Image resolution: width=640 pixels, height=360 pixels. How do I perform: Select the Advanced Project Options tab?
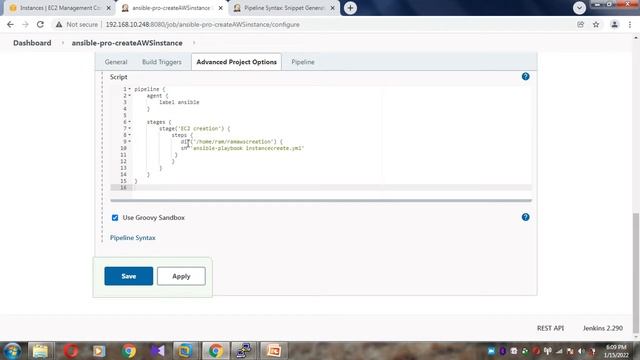(236, 62)
